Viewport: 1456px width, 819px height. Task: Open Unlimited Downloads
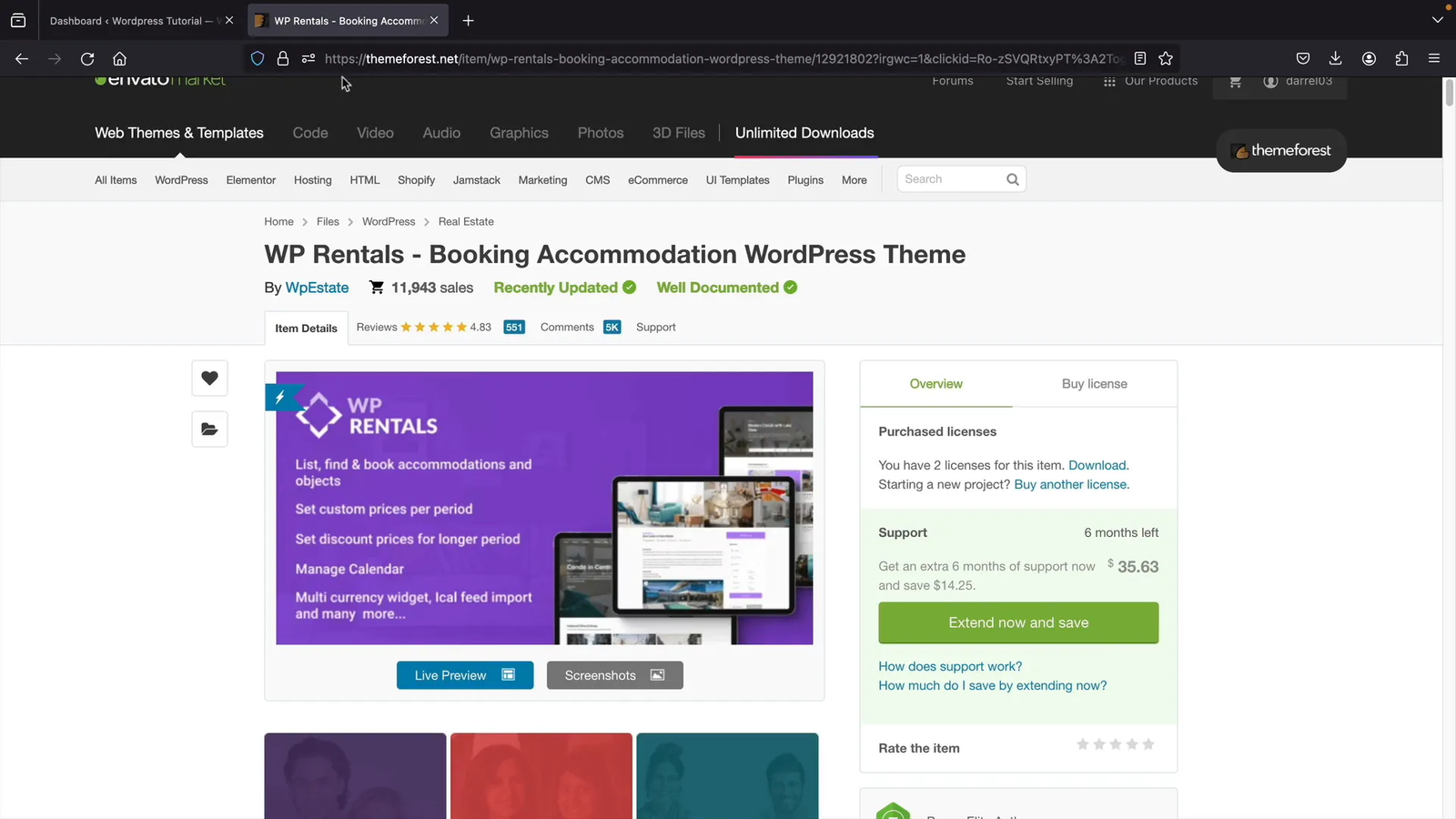[804, 133]
